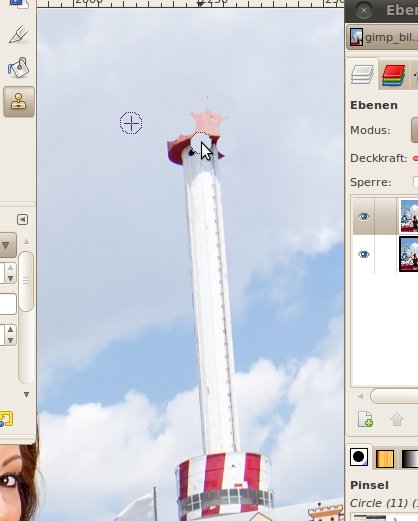Open the Modus layer mode dropdown

(x=414, y=130)
